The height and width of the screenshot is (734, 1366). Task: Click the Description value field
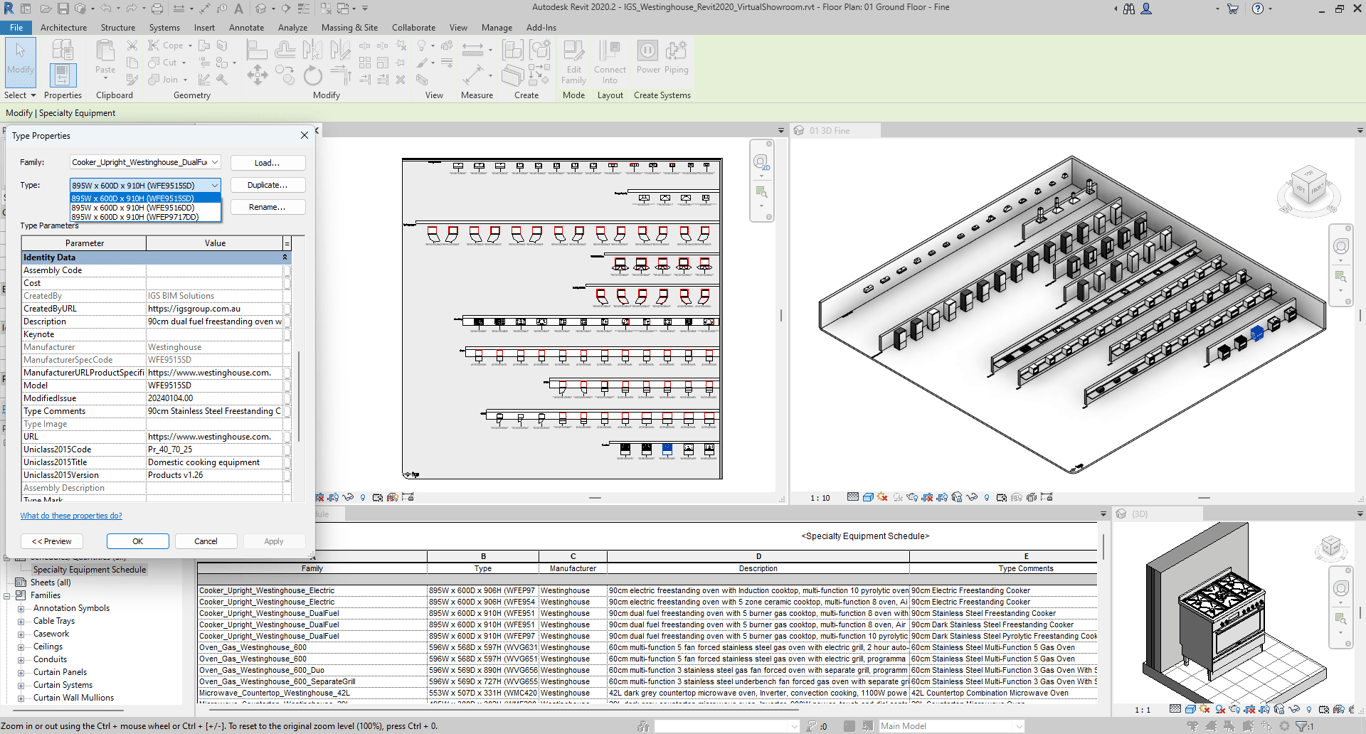pyautogui.click(x=214, y=322)
